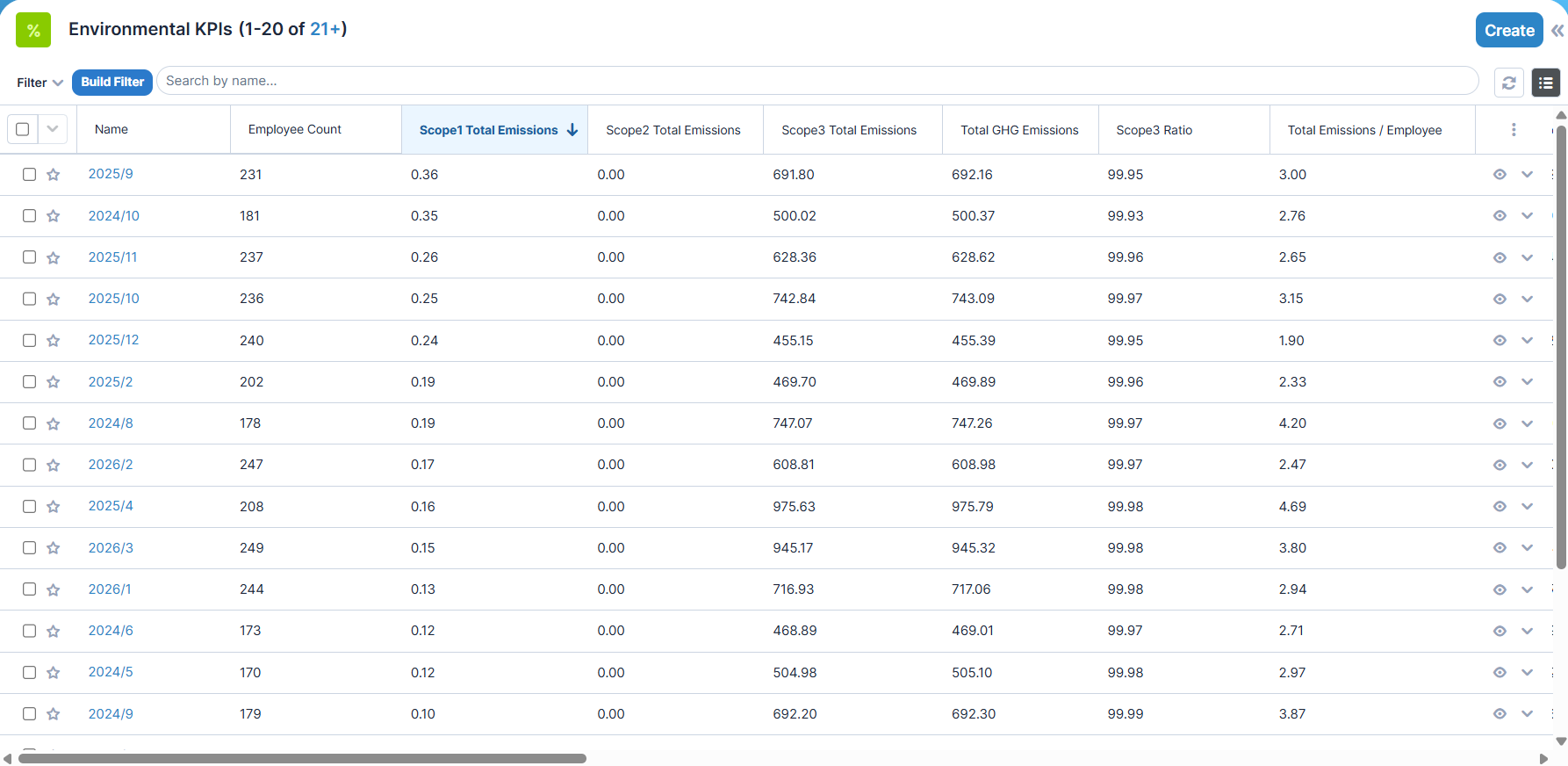Image resolution: width=1568 pixels, height=766 pixels.
Task: Star the 2025/4 record
Action: (54, 507)
